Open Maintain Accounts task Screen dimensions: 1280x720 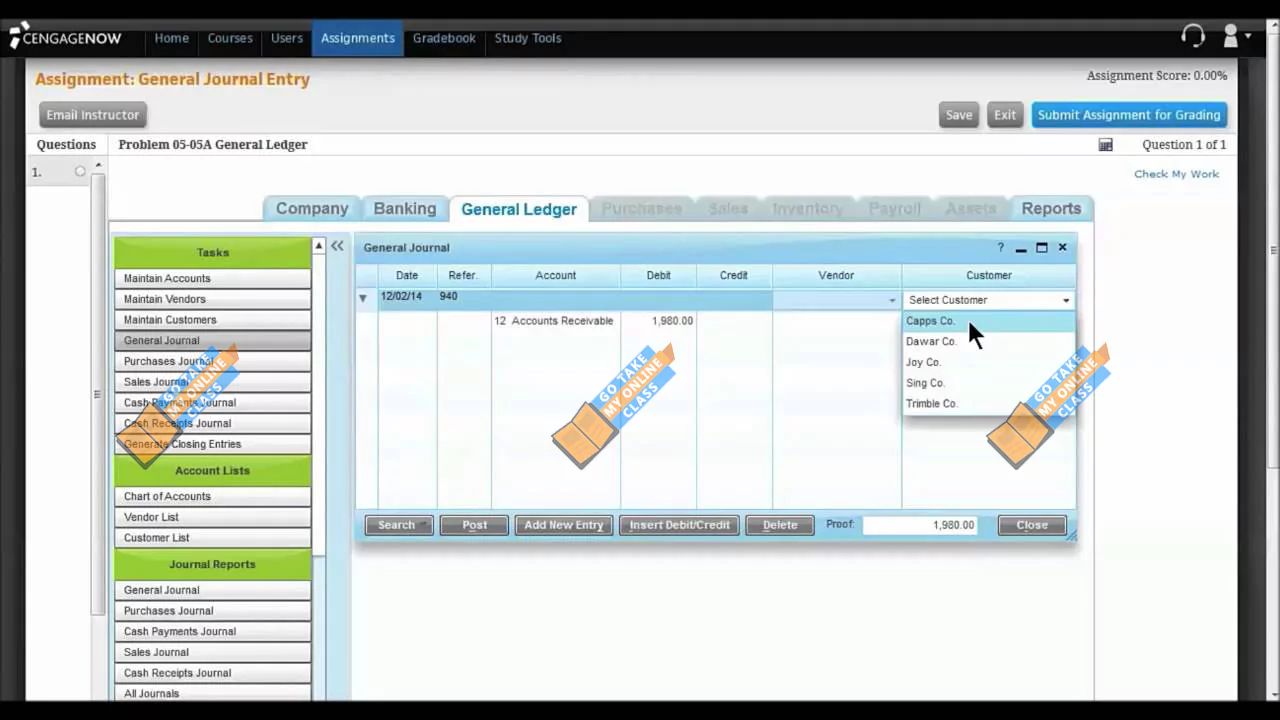[213, 278]
